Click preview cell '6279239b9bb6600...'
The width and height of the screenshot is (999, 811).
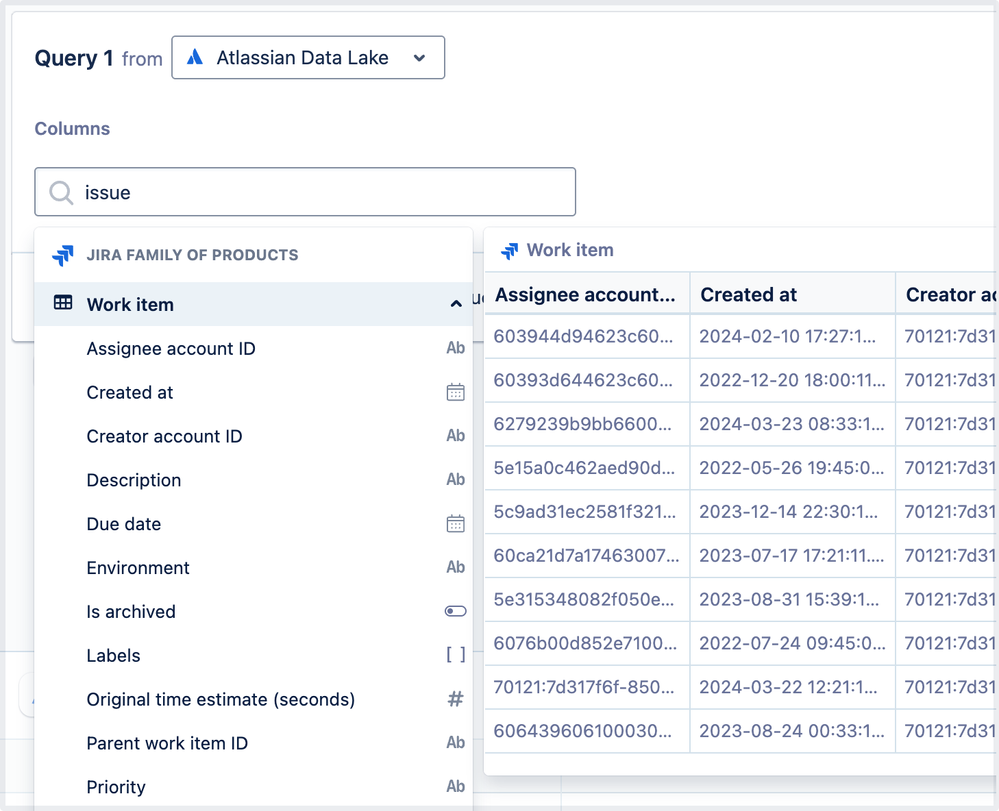pos(587,424)
